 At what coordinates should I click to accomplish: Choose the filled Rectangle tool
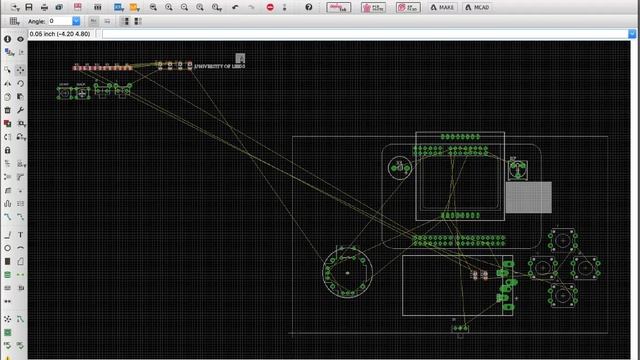(x=7, y=261)
